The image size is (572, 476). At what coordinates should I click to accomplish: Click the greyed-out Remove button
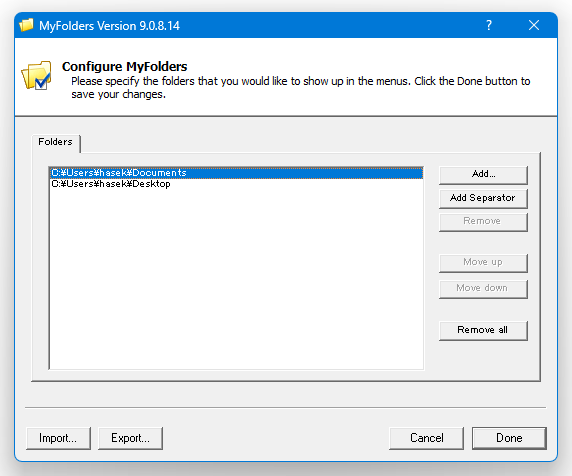483,222
